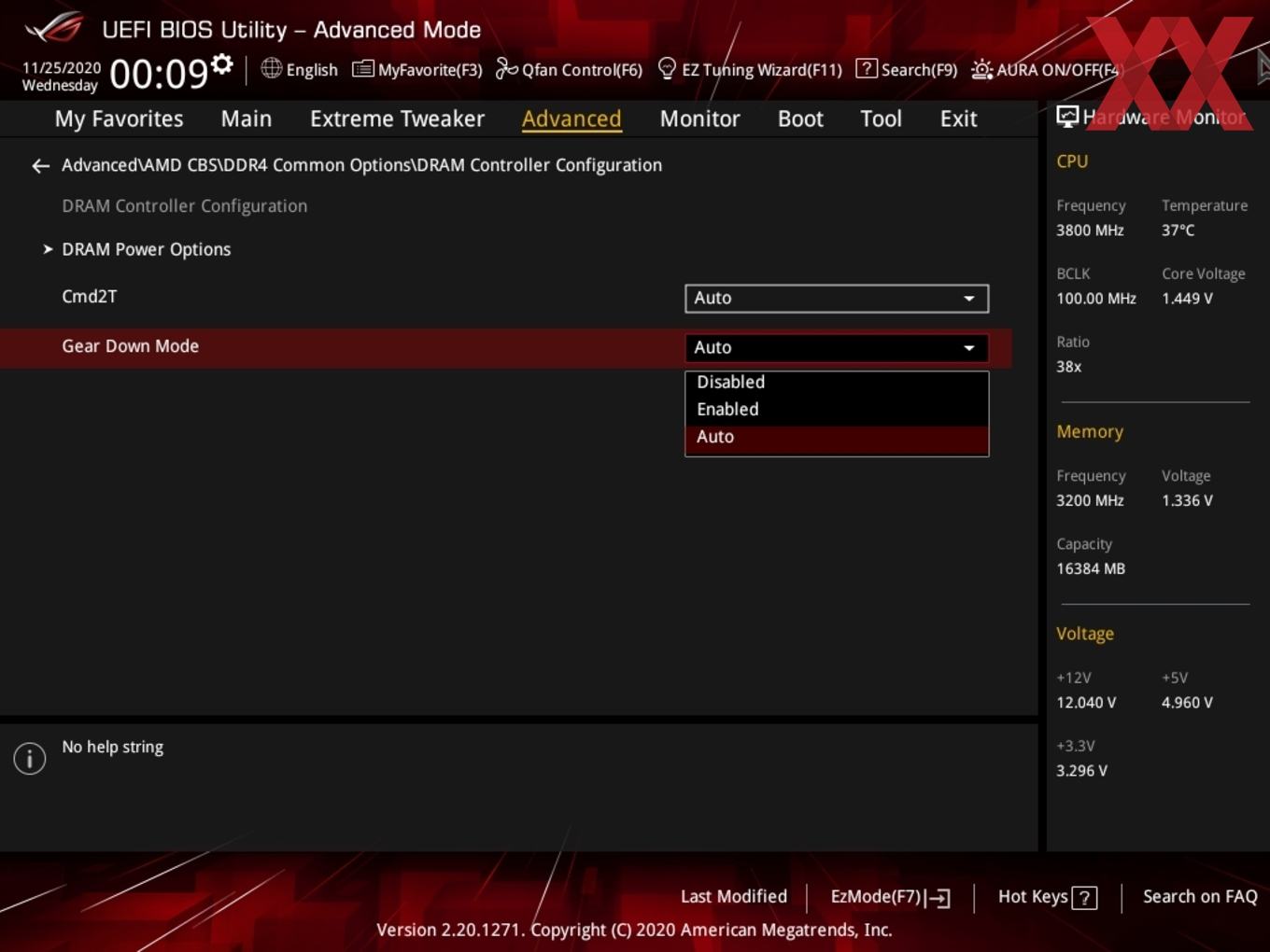This screenshot has height=952, width=1270.
Task: Click the EzMode exit arrow icon
Action: pyautogui.click(x=938, y=898)
